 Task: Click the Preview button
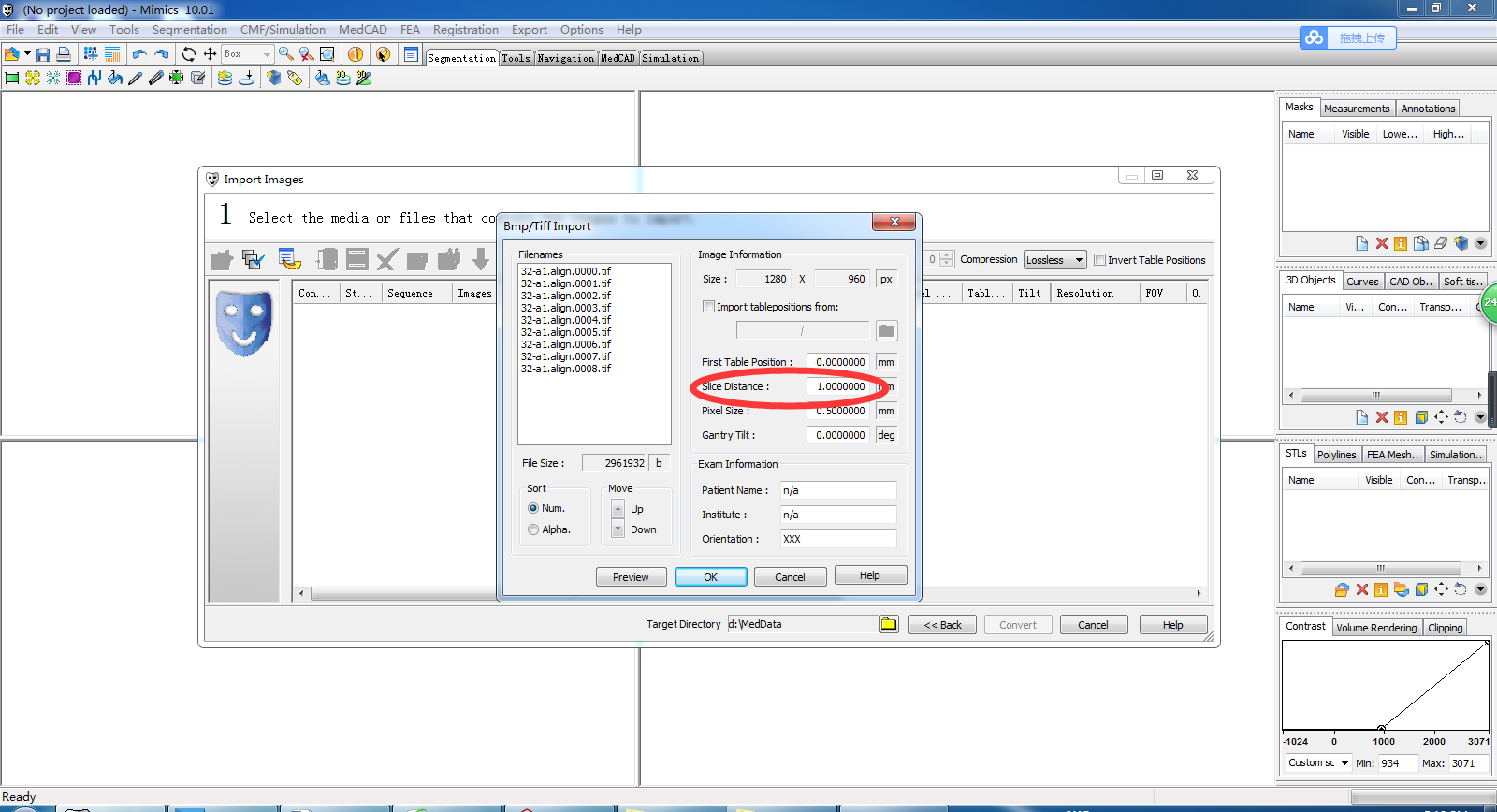click(631, 577)
